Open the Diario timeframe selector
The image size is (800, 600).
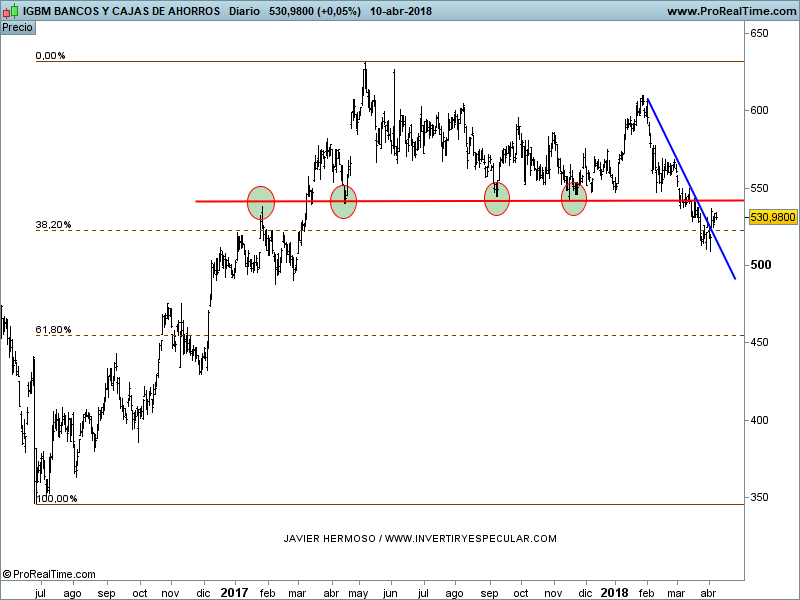point(247,11)
